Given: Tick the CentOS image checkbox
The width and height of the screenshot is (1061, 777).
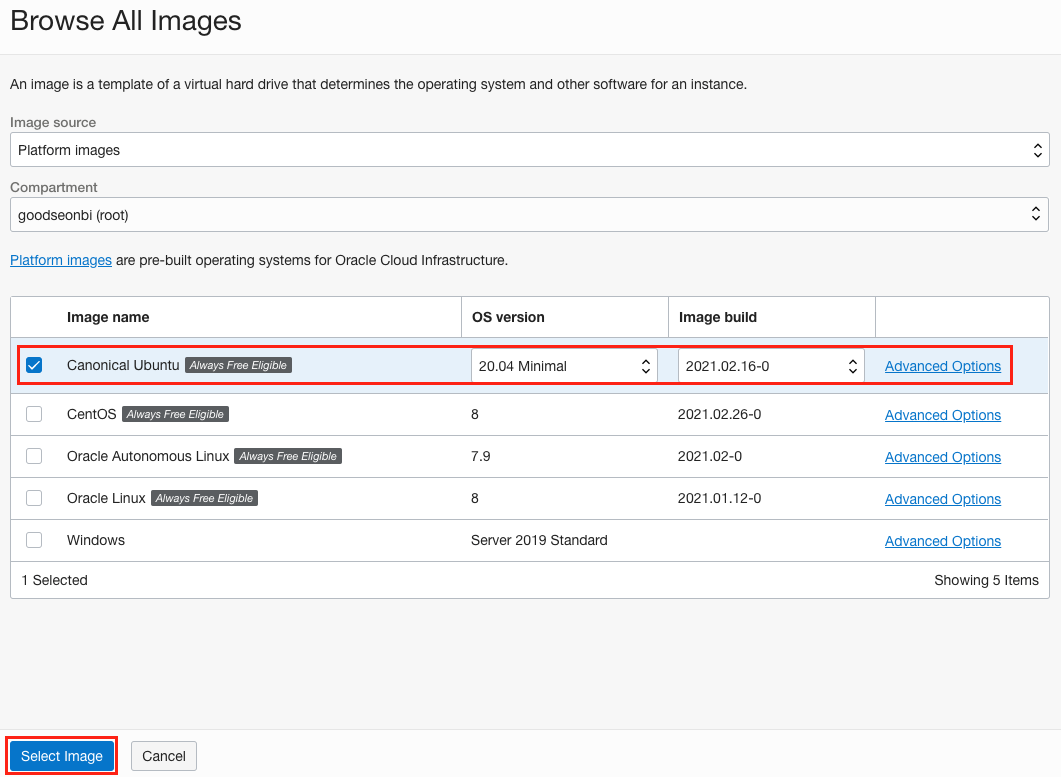Looking at the screenshot, I should (34, 414).
